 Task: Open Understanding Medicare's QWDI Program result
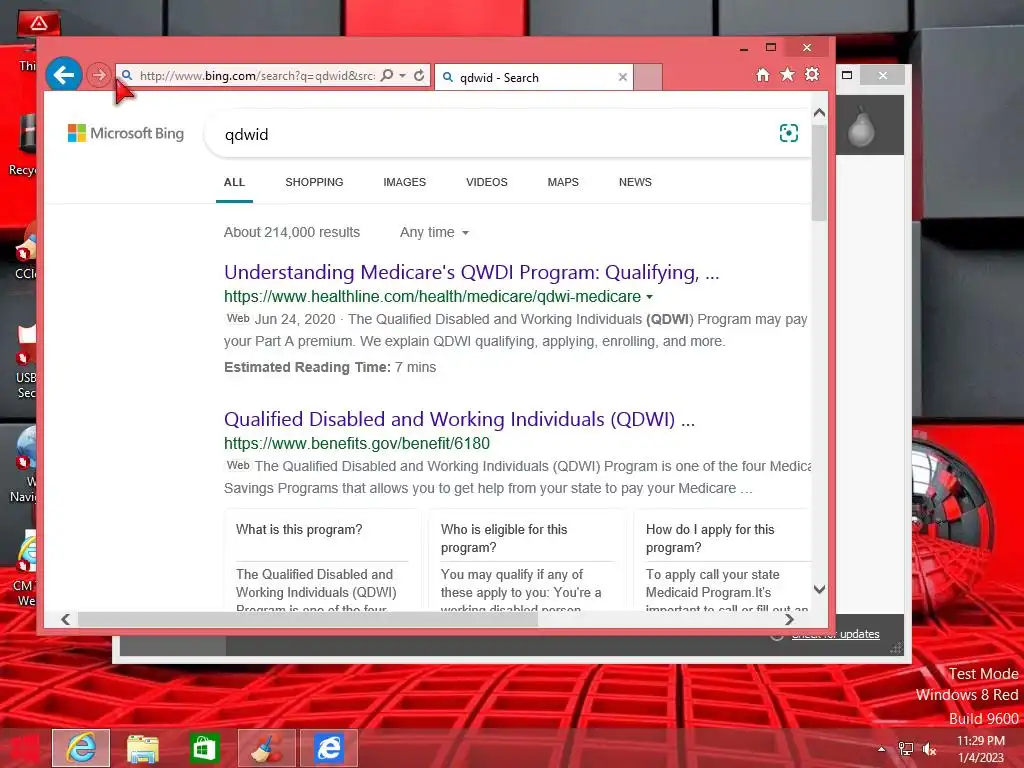point(471,272)
